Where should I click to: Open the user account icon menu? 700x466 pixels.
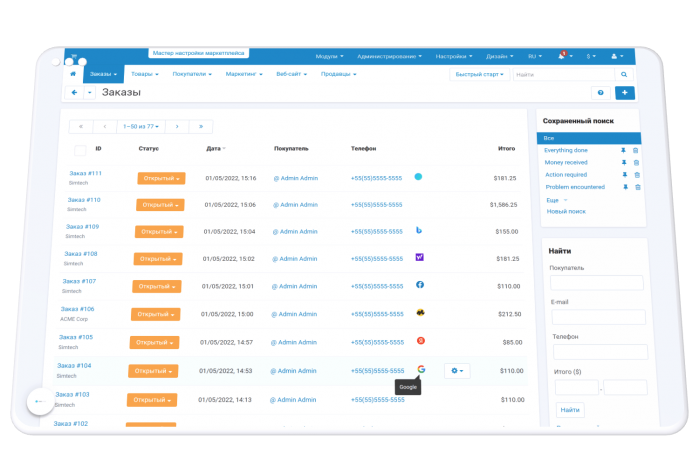[x=614, y=56]
